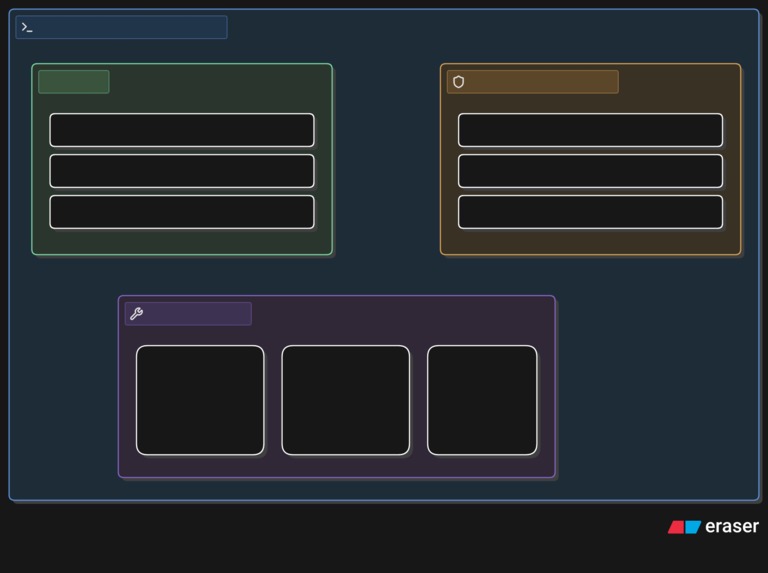Select the bottom node in the green group

[x=182, y=212]
